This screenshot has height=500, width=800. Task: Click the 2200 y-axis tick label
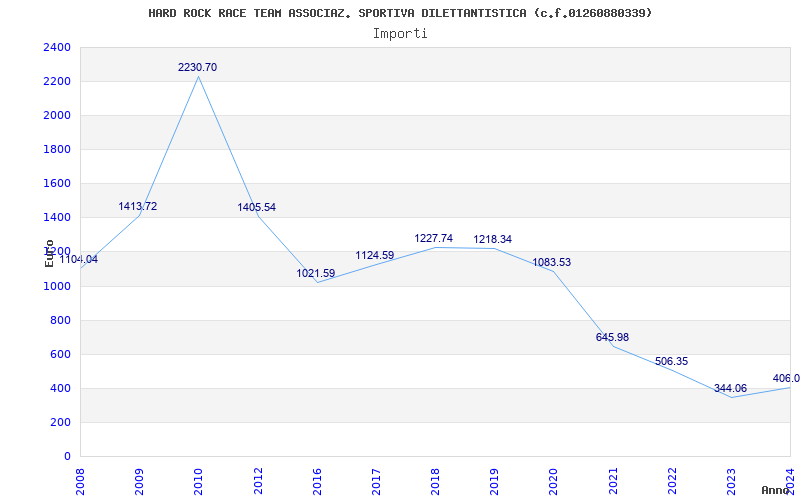(x=57, y=82)
